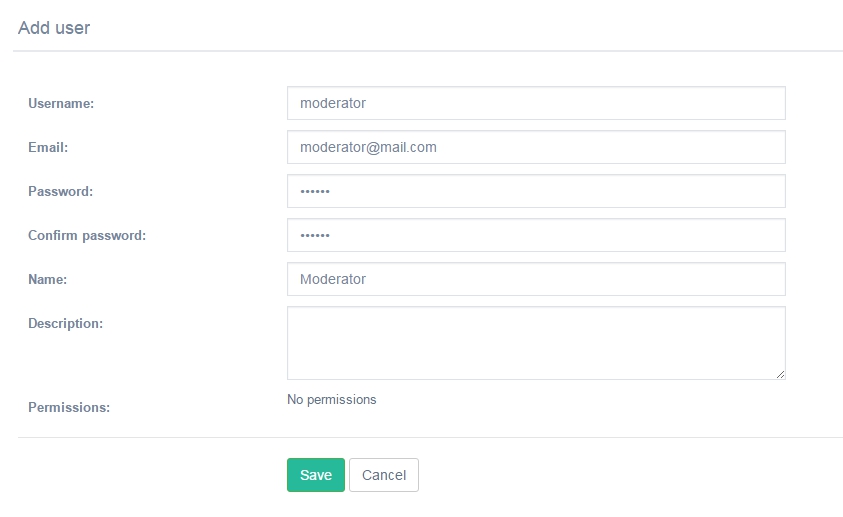Click inside the empty Description textarea

pyautogui.click(x=536, y=343)
